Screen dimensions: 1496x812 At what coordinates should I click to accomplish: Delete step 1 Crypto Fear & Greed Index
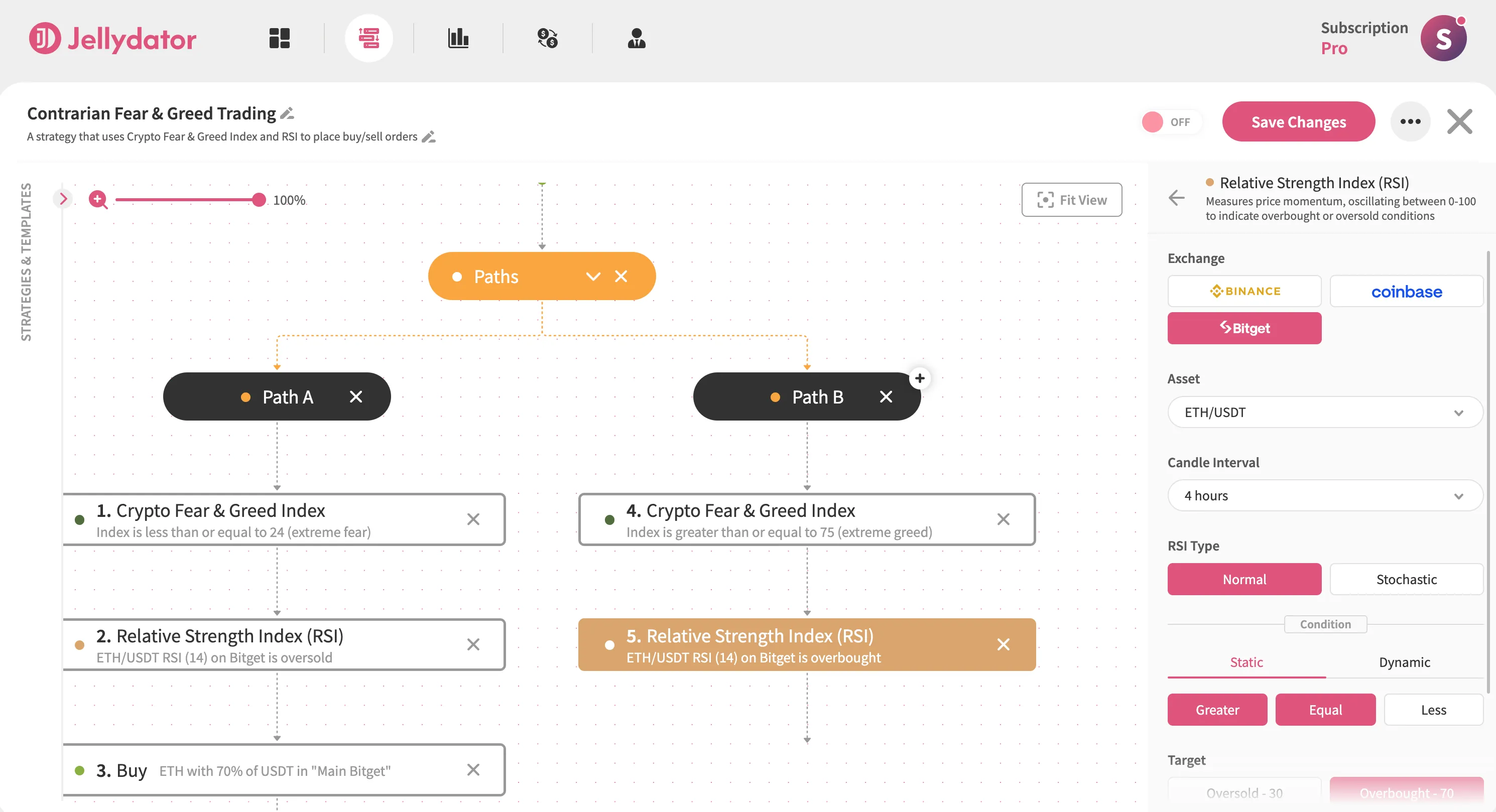coord(473,519)
